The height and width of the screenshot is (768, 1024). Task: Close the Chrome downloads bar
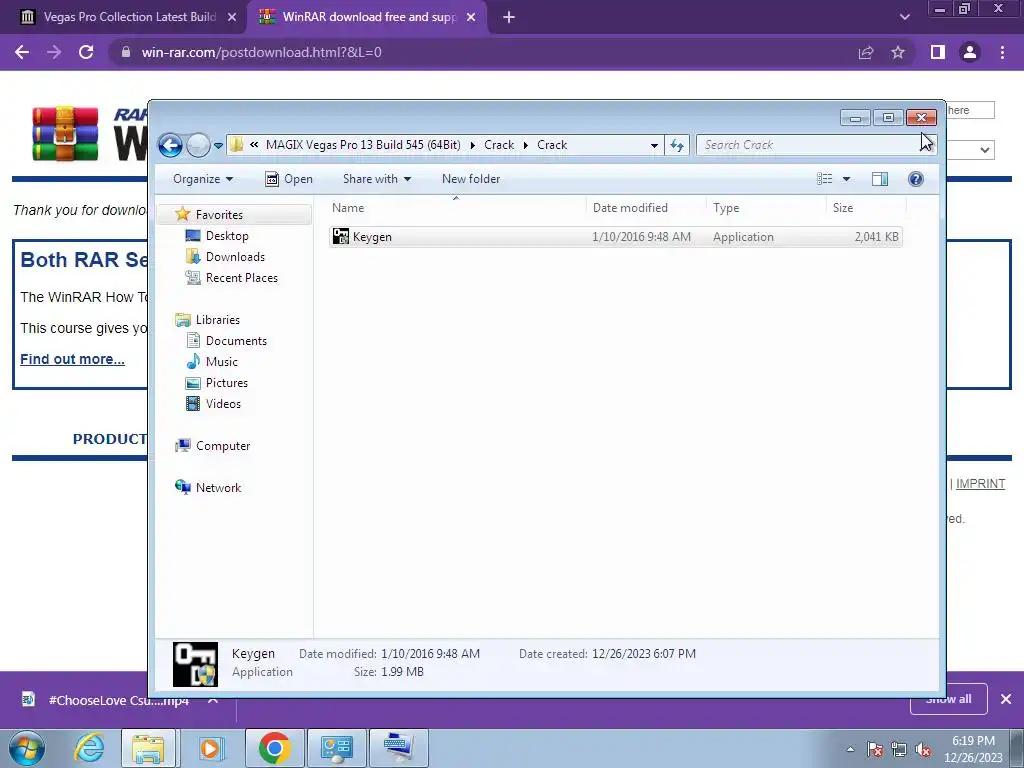(x=1006, y=699)
